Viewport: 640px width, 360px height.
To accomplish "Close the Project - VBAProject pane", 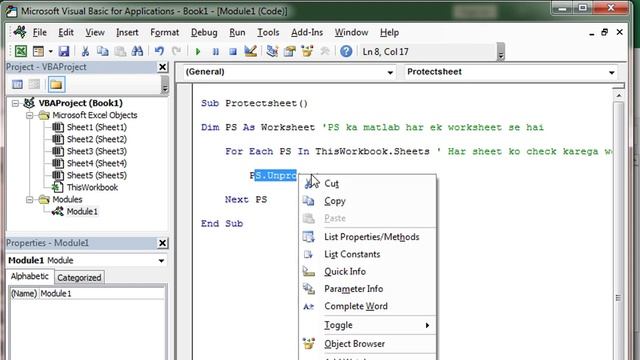I will point(162,67).
